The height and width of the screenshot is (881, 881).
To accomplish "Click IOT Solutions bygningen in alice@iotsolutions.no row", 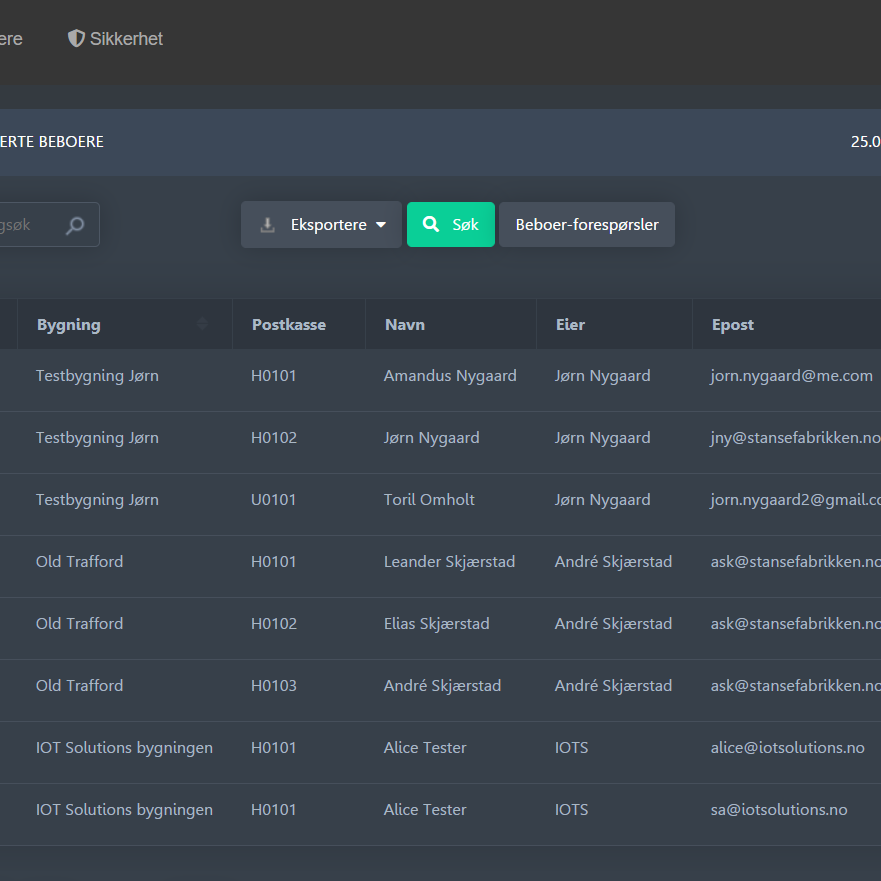I will 124,748.
